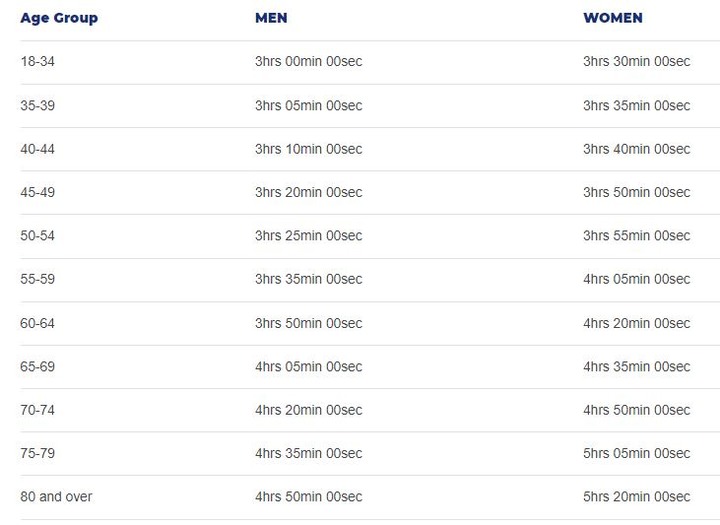
Task: Click men's 4hrs 50min 00sec time
Action: coord(309,497)
